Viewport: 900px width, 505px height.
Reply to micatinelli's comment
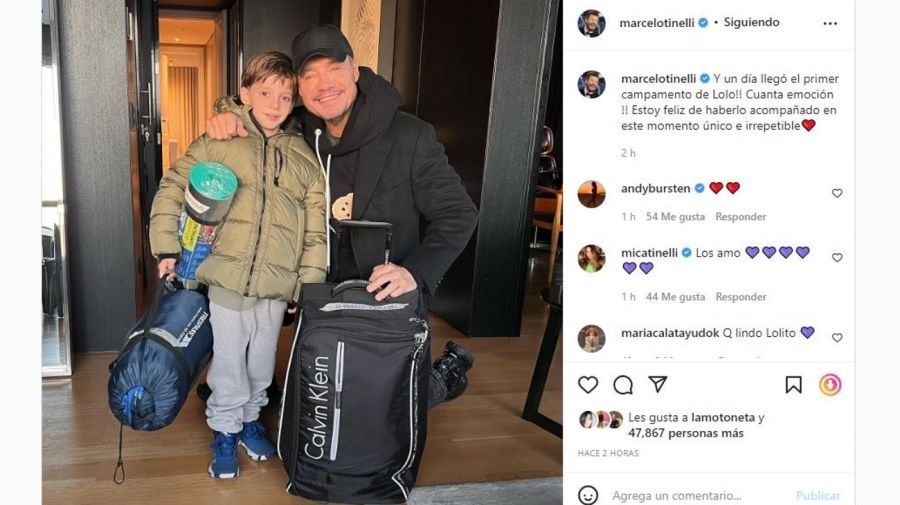[740, 297]
